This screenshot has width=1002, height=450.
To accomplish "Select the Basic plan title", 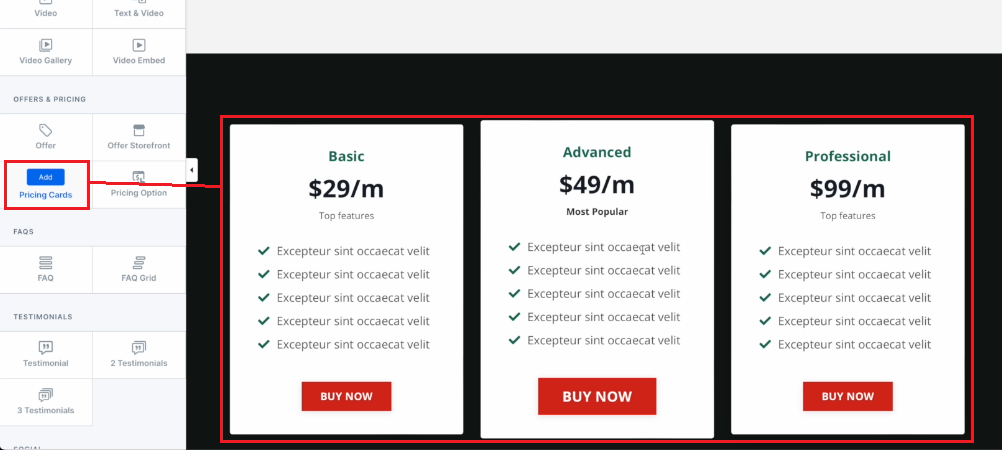I will coord(346,156).
